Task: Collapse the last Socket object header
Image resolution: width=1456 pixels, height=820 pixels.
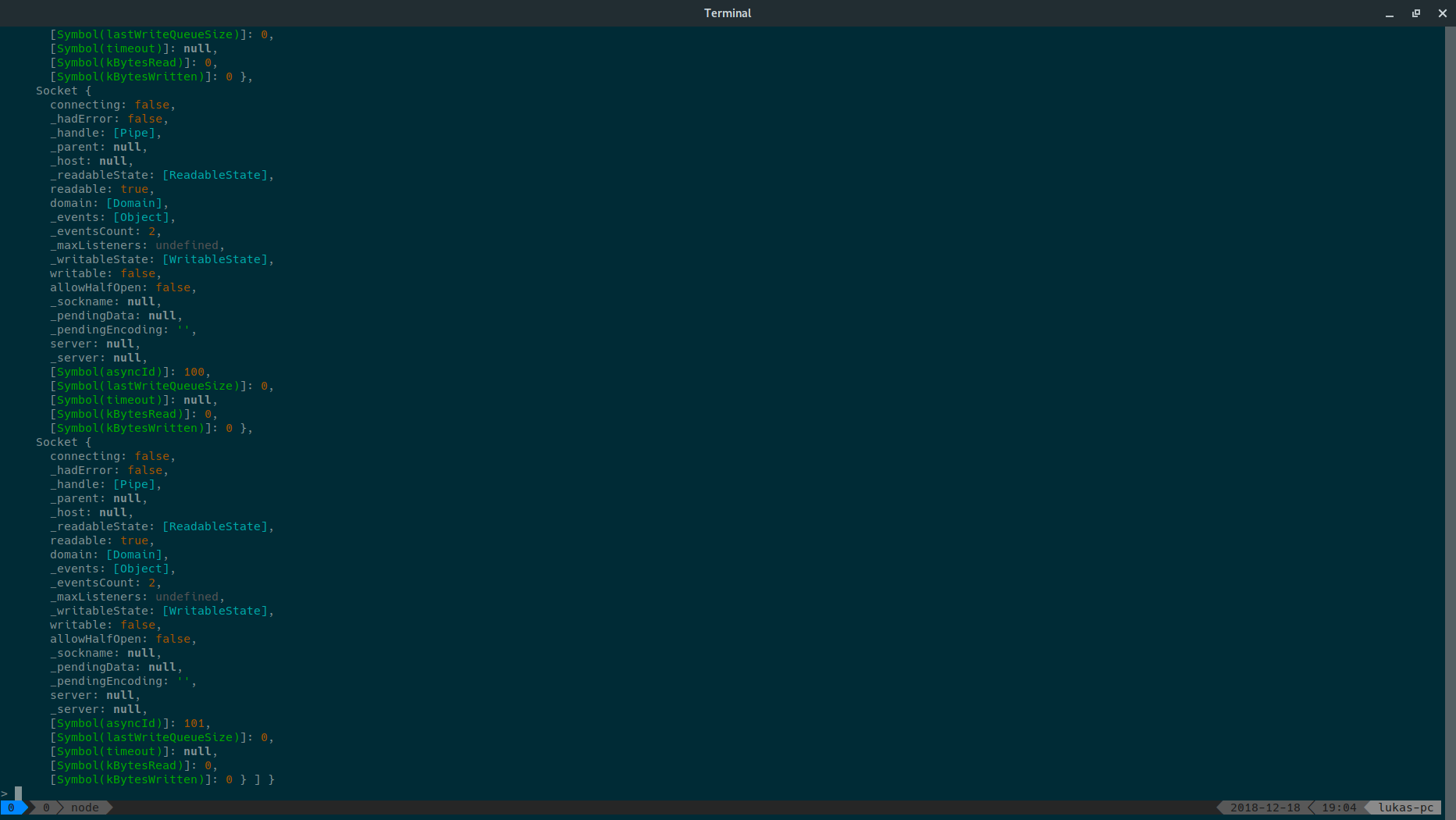Action: pyautogui.click(x=63, y=442)
